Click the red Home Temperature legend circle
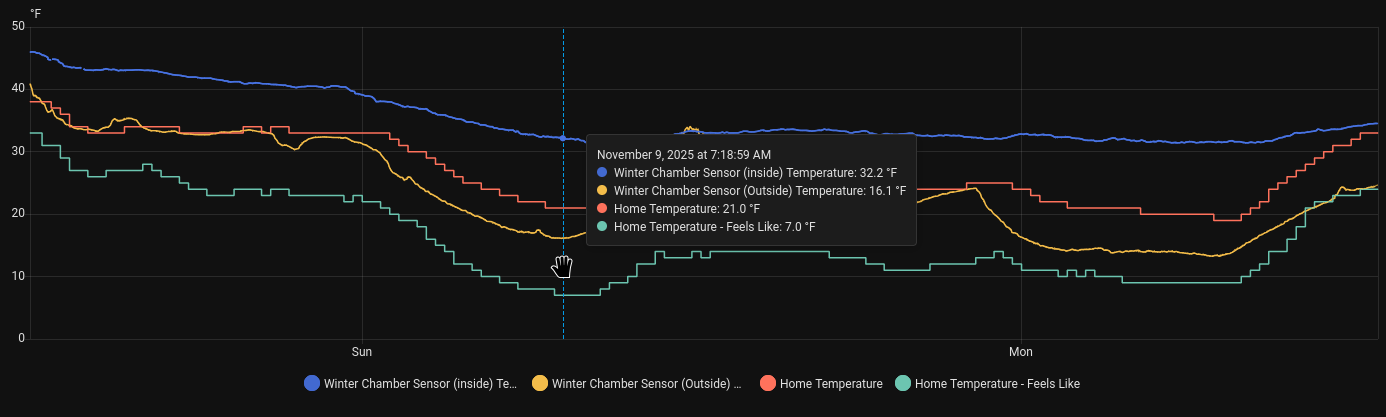 click(768, 383)
